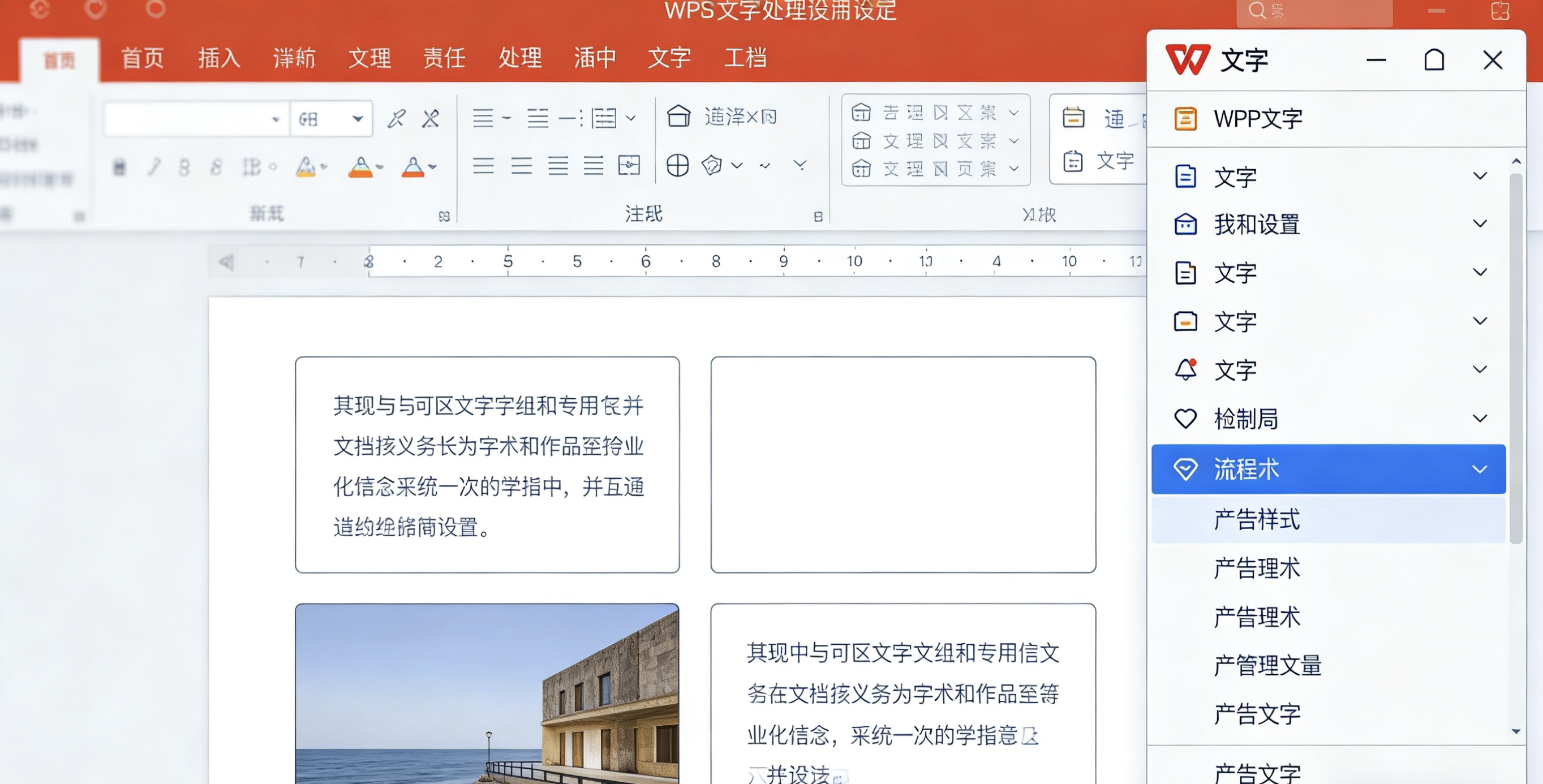Select 产管理文量 in the sidebar list
This screenshot has height=784, width=1543.
[1267, 665]
